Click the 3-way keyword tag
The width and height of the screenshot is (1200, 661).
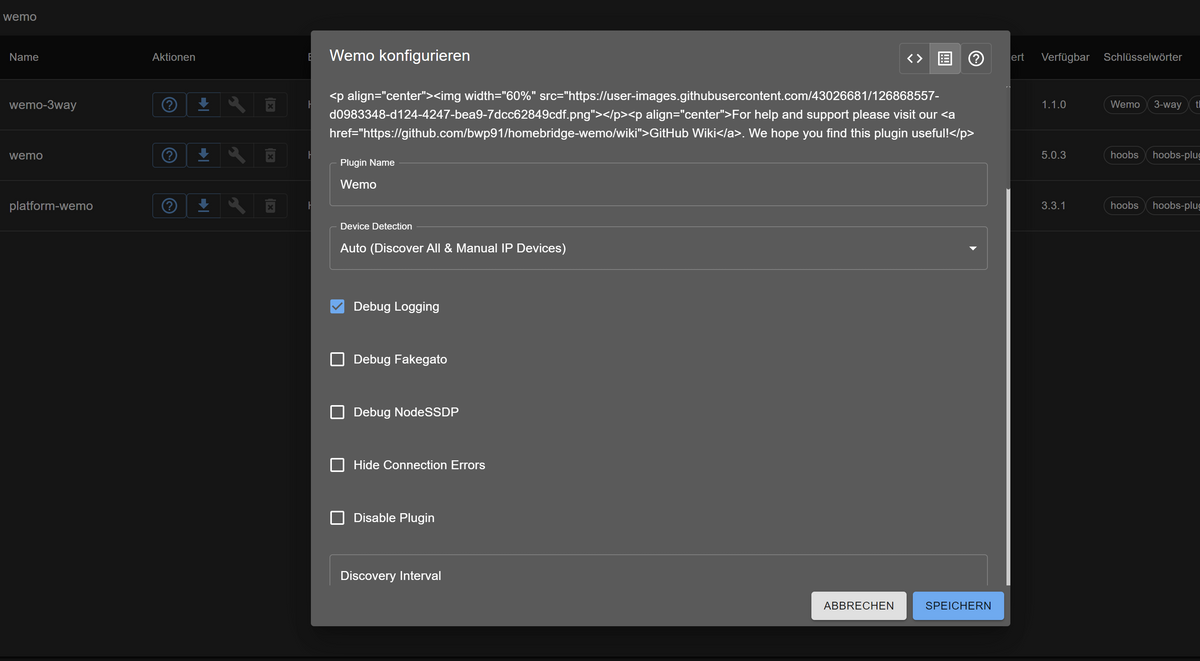(1167, 104)
